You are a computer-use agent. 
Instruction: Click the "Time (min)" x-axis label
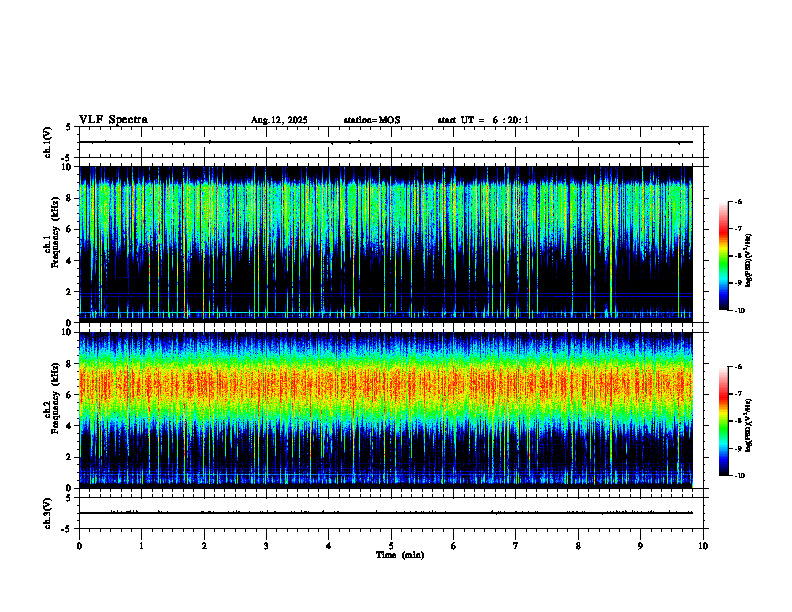click(x=400, y=555)
